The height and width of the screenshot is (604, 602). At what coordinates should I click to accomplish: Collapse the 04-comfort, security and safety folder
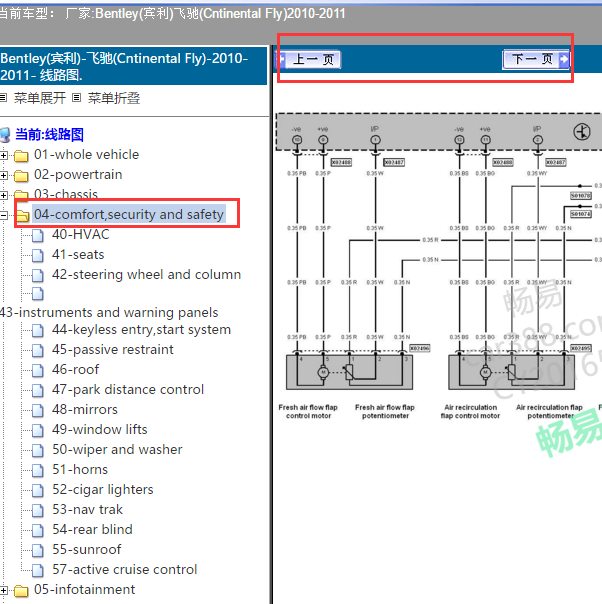click(4, 215)
